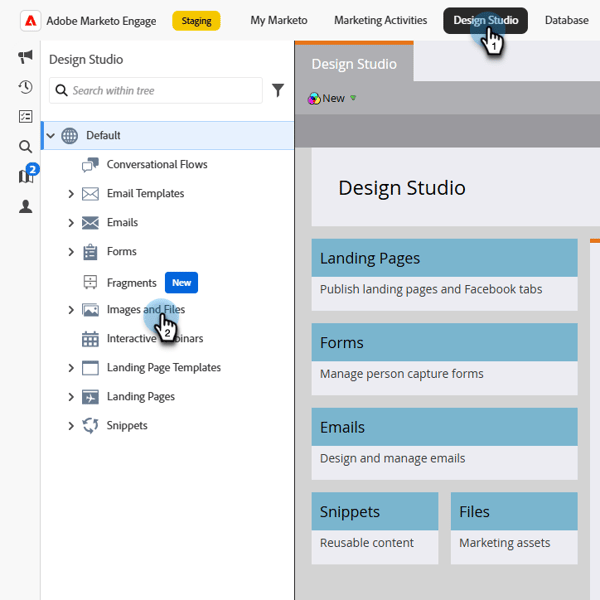Click 'Design and manage emails' text
Image resolution: width=600 pixels, height=600 pixels.
tap(392, 458)
